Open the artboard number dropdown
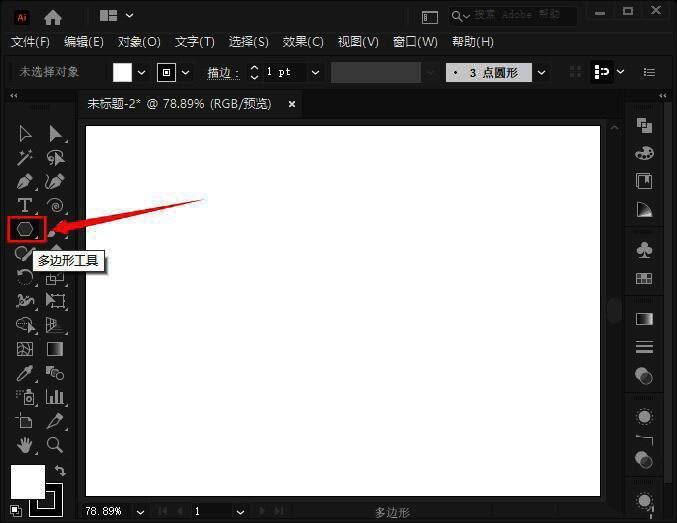 [x=240, y=512]
